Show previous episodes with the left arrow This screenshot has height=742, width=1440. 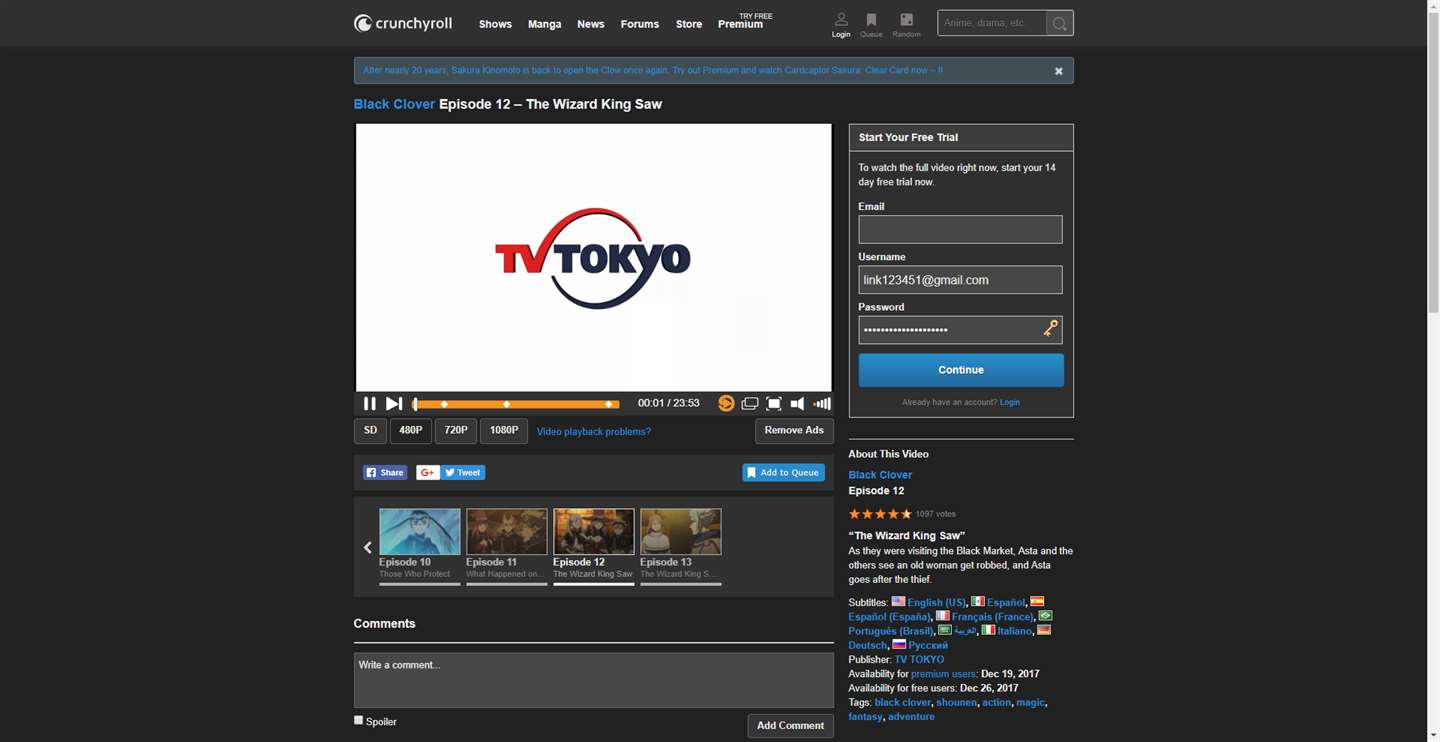(367, 547)
